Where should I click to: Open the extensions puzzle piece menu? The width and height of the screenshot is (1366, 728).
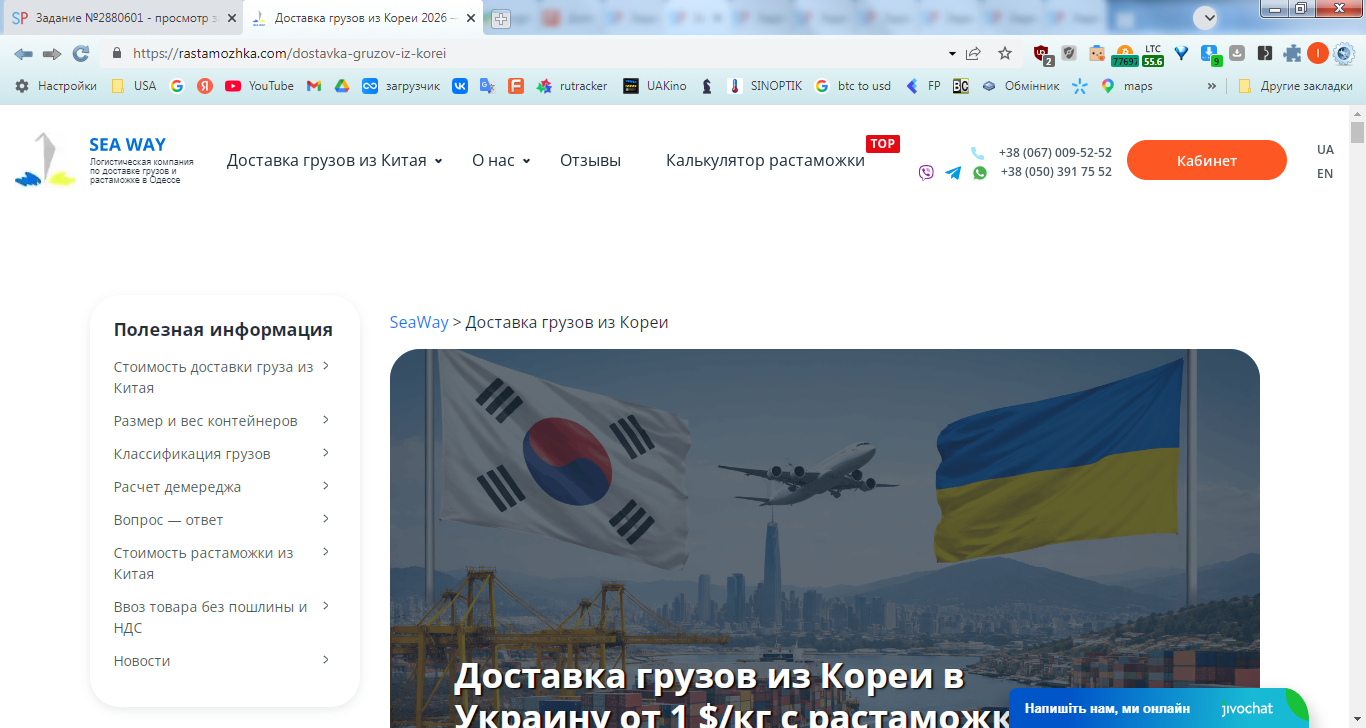(x=1293, y=53)
